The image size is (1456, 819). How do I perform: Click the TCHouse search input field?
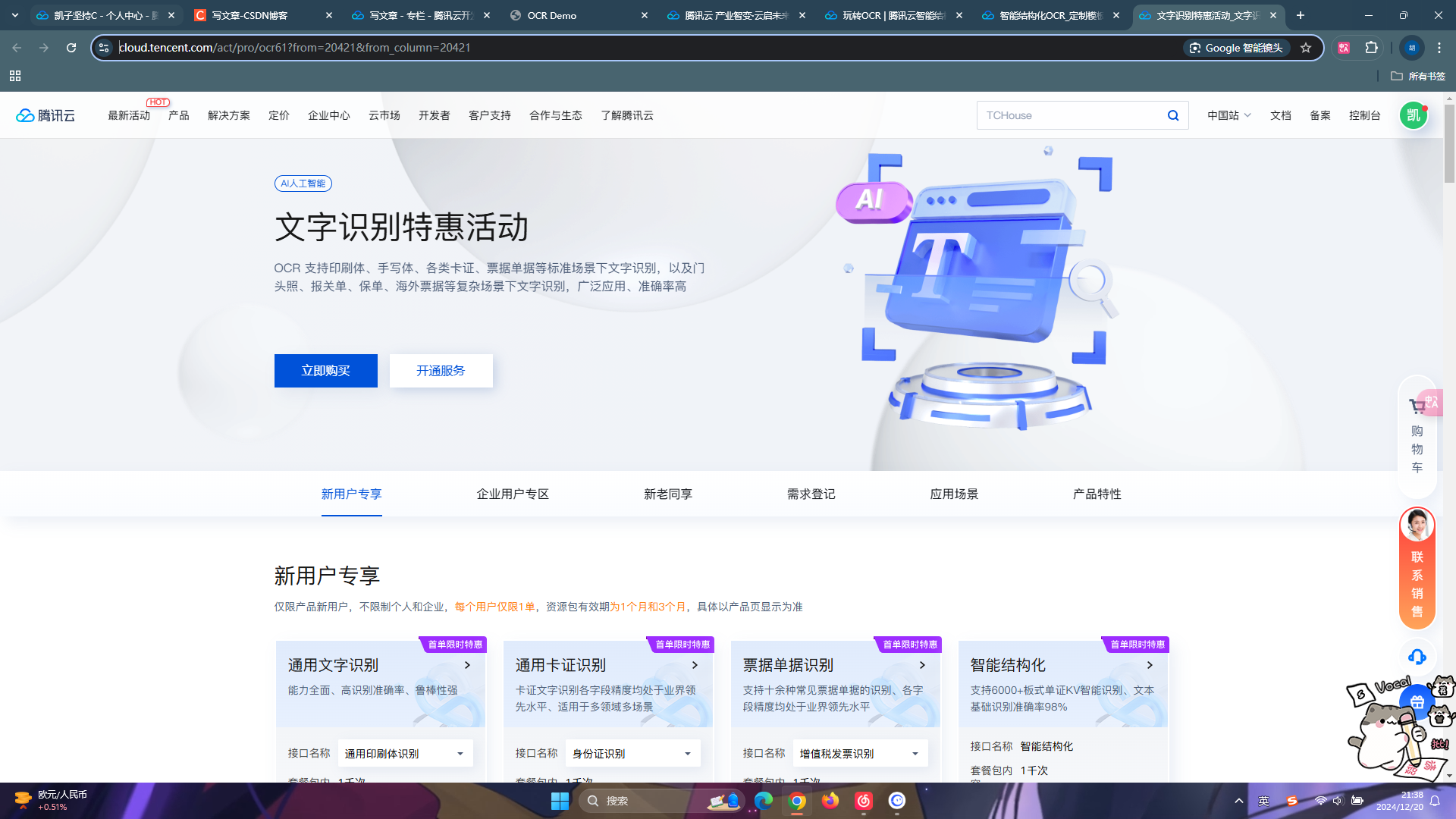pyautogui.click(x=1072, y=115)
